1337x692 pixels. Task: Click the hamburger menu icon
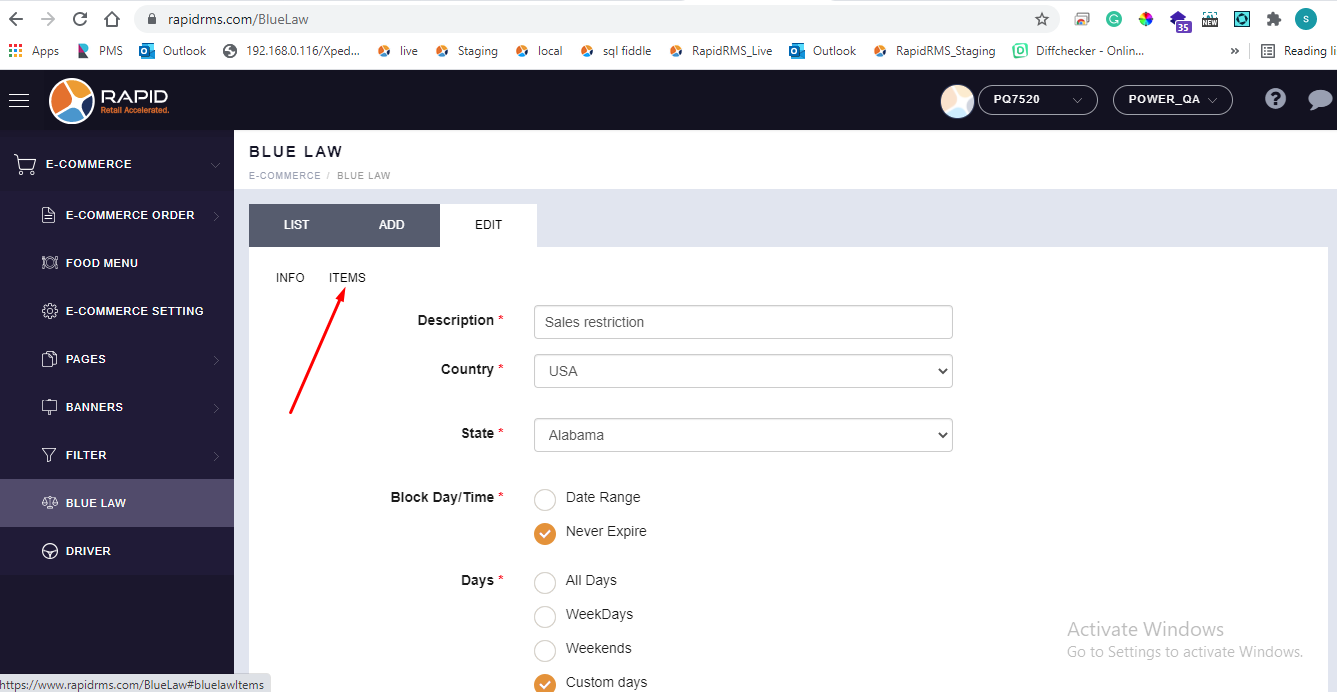pos(19,100)
